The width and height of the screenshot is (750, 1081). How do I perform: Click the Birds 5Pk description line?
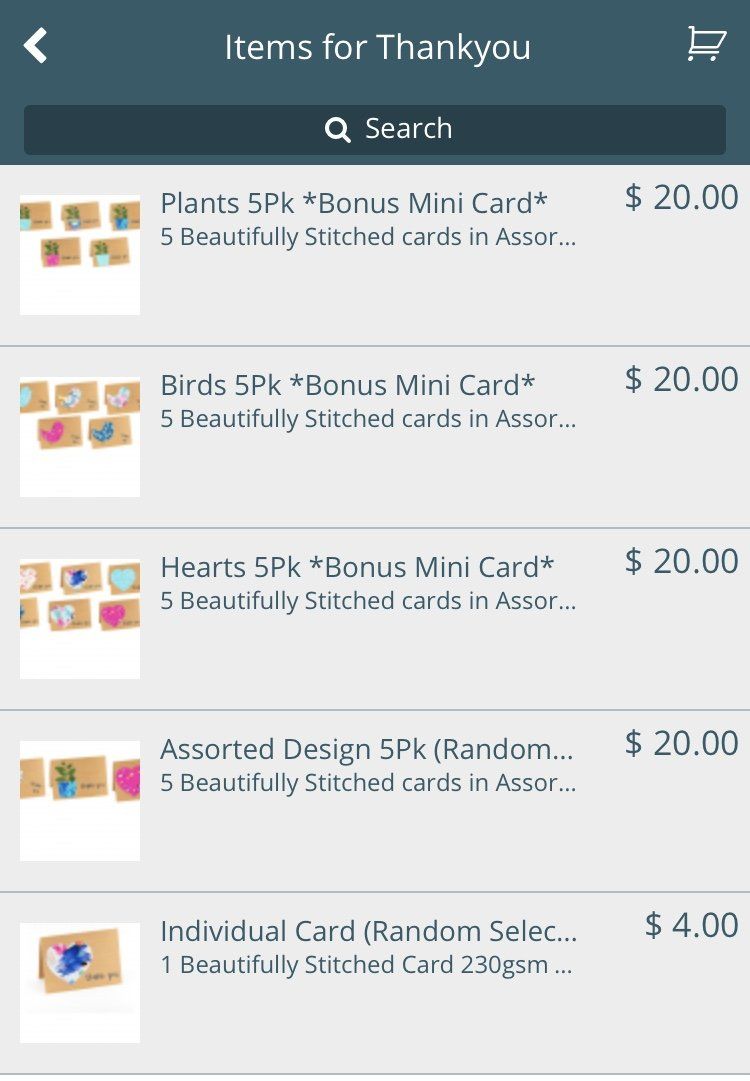[366, 419]
